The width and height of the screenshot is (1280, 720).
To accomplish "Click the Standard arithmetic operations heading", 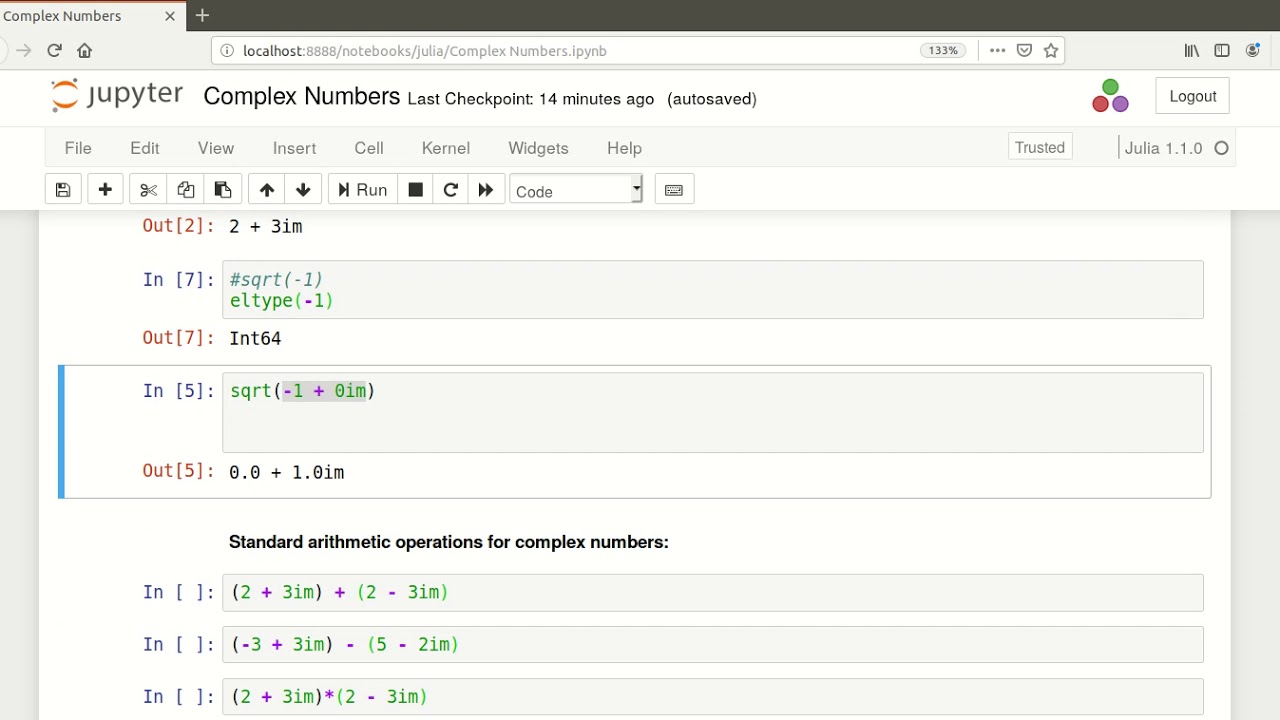I will [x=448, y=542].
